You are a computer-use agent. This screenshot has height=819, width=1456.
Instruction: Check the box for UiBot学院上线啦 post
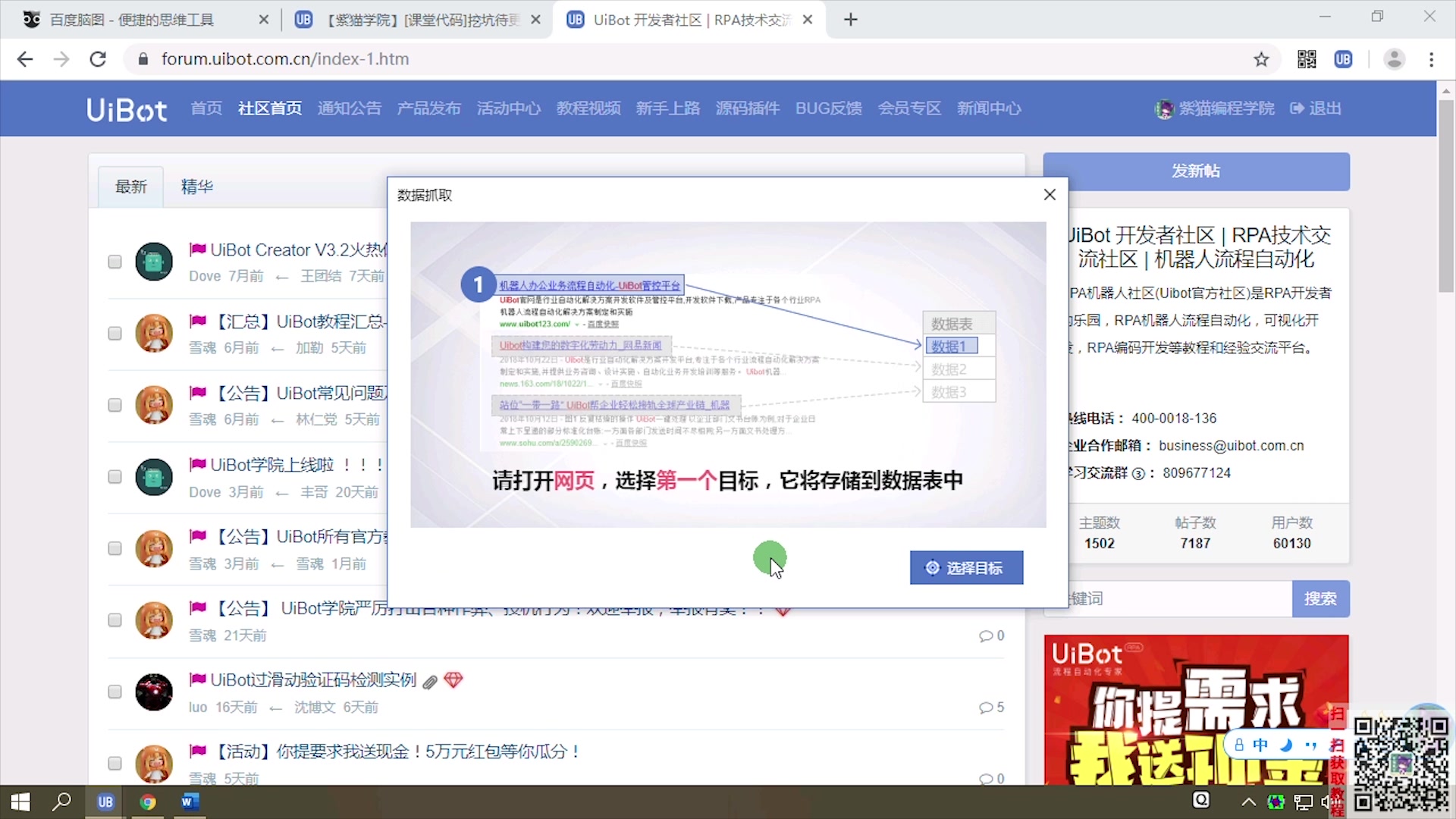pyautogui.click(x=115, y=476)
